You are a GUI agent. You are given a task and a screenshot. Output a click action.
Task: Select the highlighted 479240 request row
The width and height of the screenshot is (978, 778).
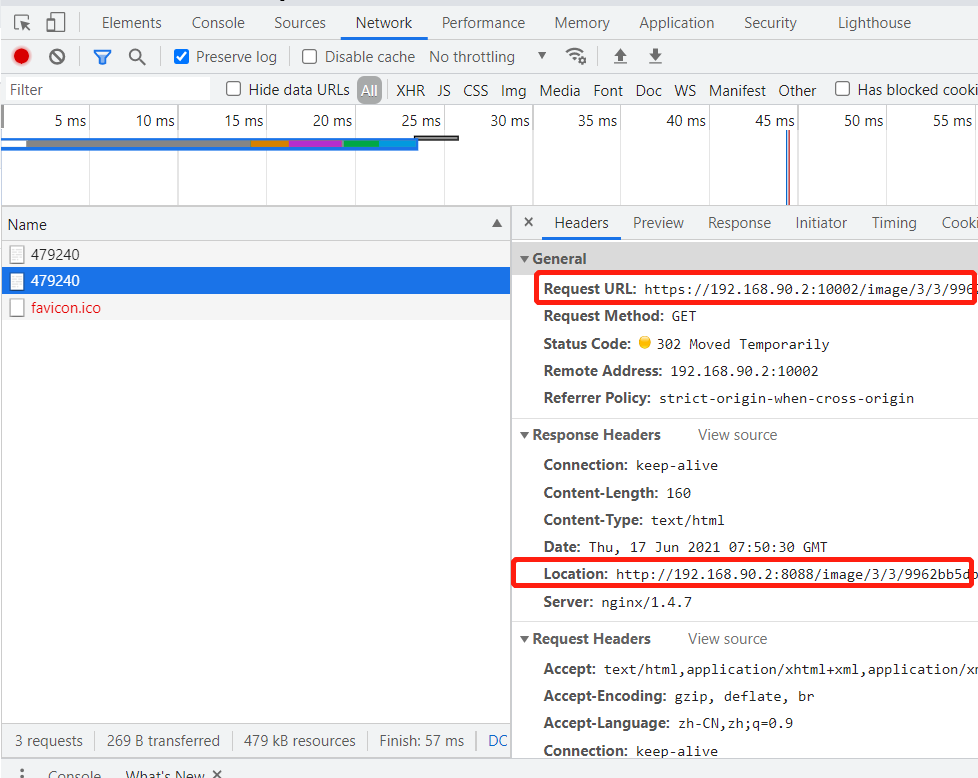pyautogui.click(x=256, y=281)
